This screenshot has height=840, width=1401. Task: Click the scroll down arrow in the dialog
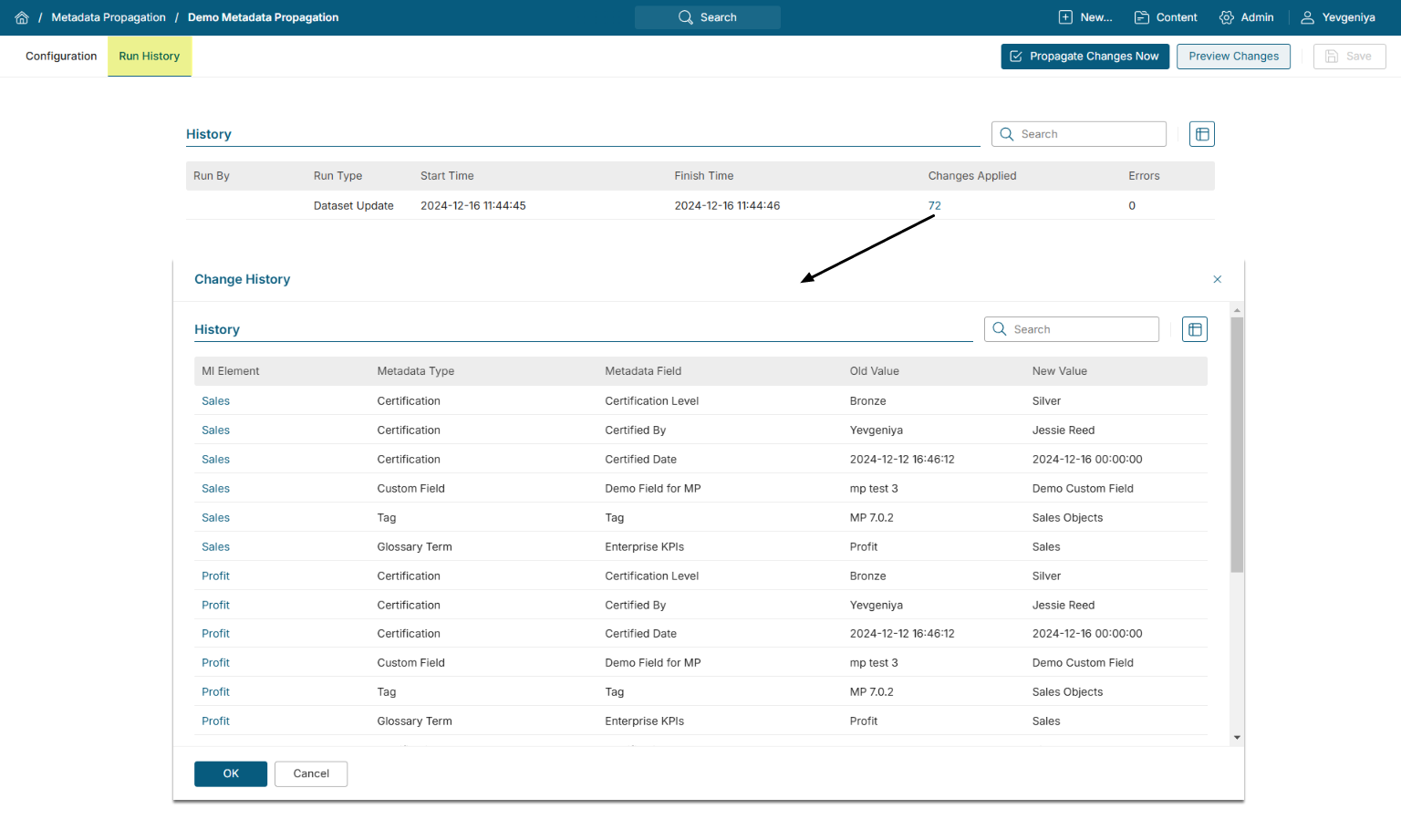[1237, 737]
